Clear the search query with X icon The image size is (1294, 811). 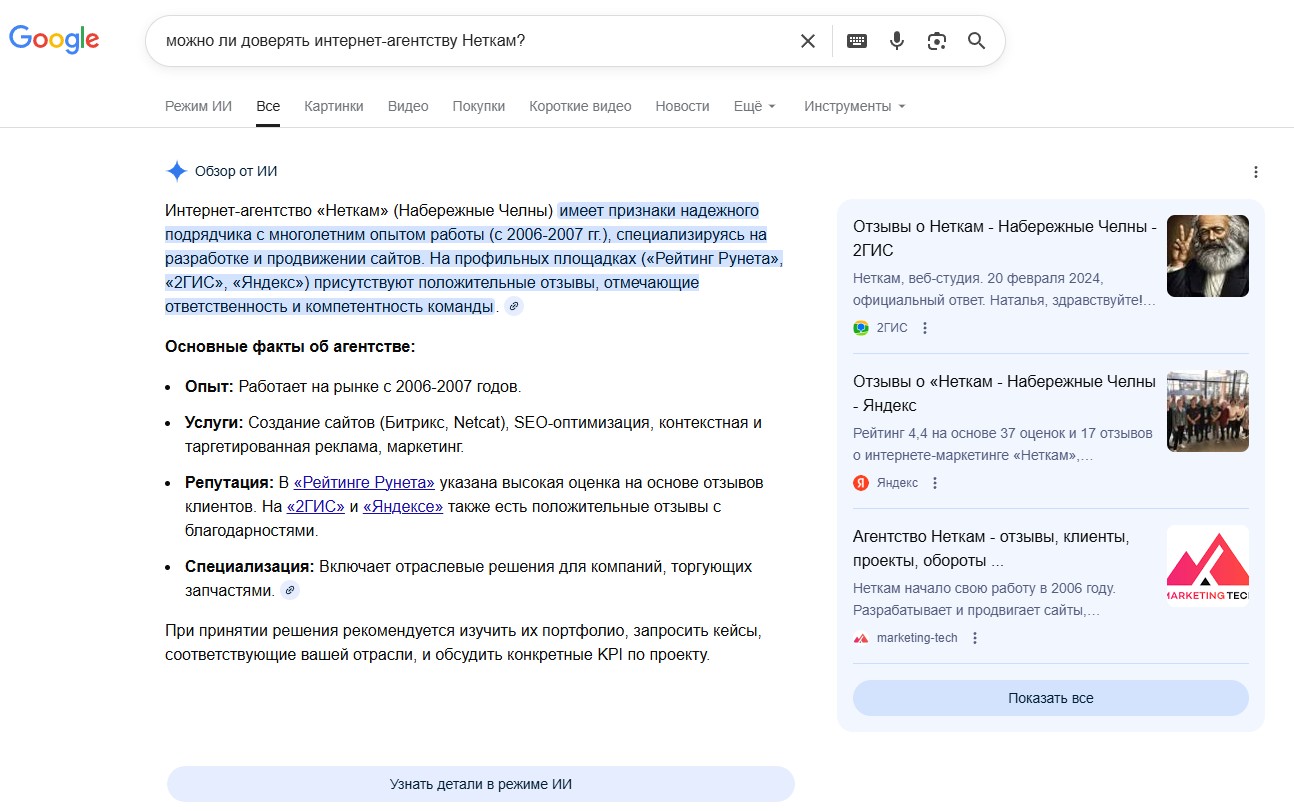pos(808,41)
